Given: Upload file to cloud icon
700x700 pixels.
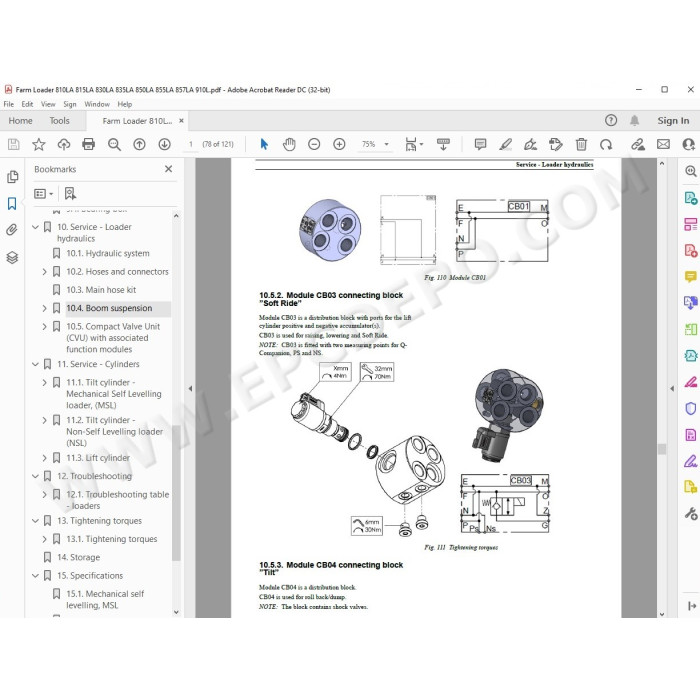Looking at the screenshot, I should click(64, 144).
